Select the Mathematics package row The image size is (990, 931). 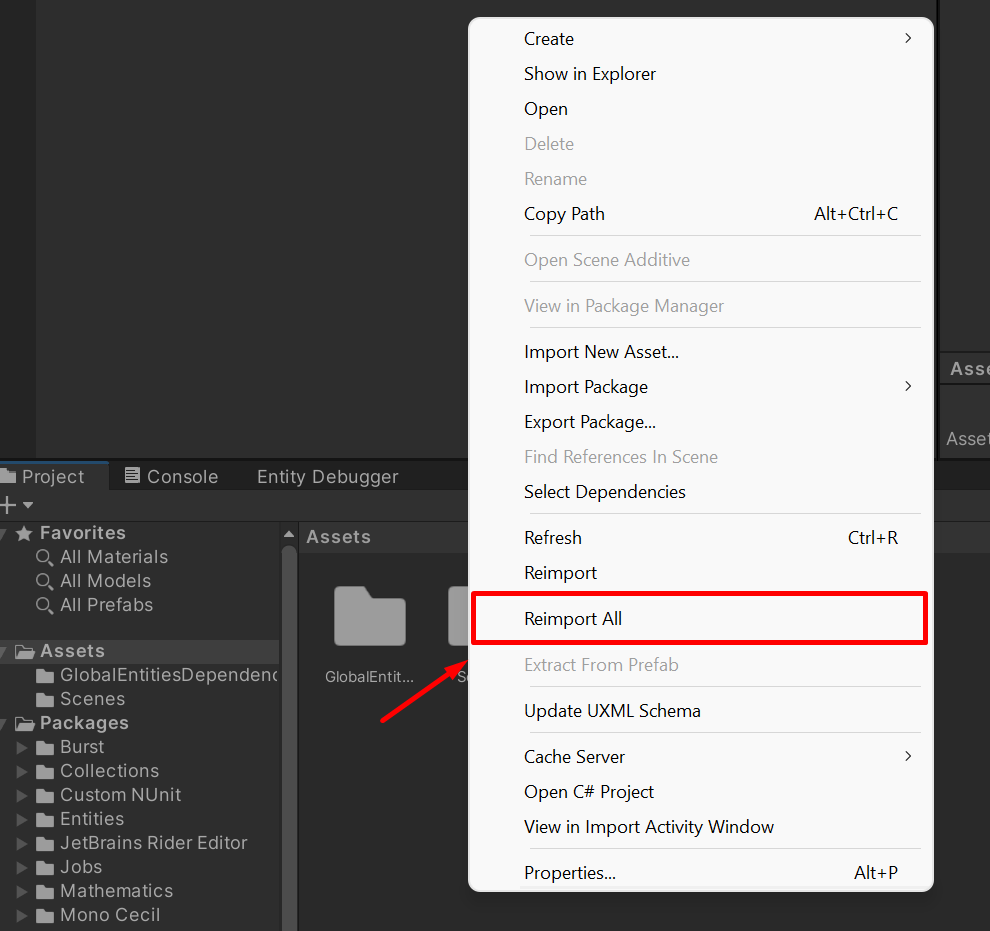pyautogui.click(x=140, y=891)
